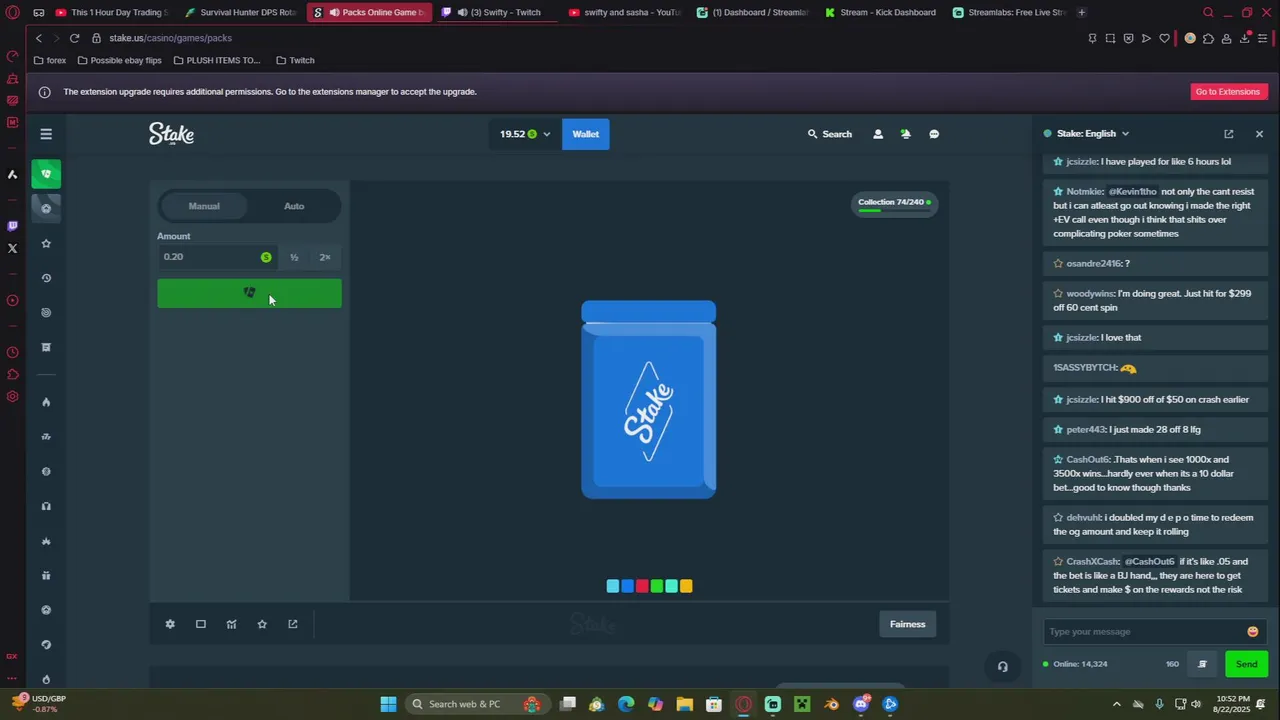
Task: Switch to Manual betting mode
Action: [204, 206]
